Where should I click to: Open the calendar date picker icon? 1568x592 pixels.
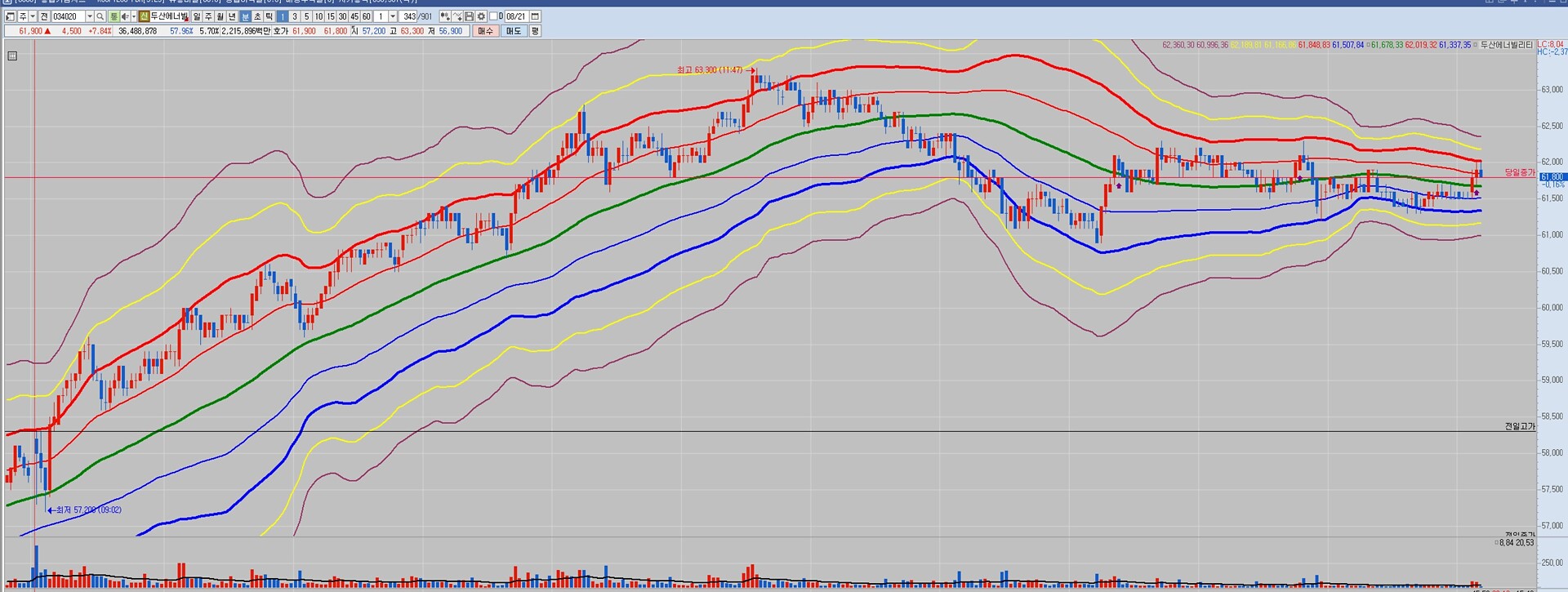[535, 16]
